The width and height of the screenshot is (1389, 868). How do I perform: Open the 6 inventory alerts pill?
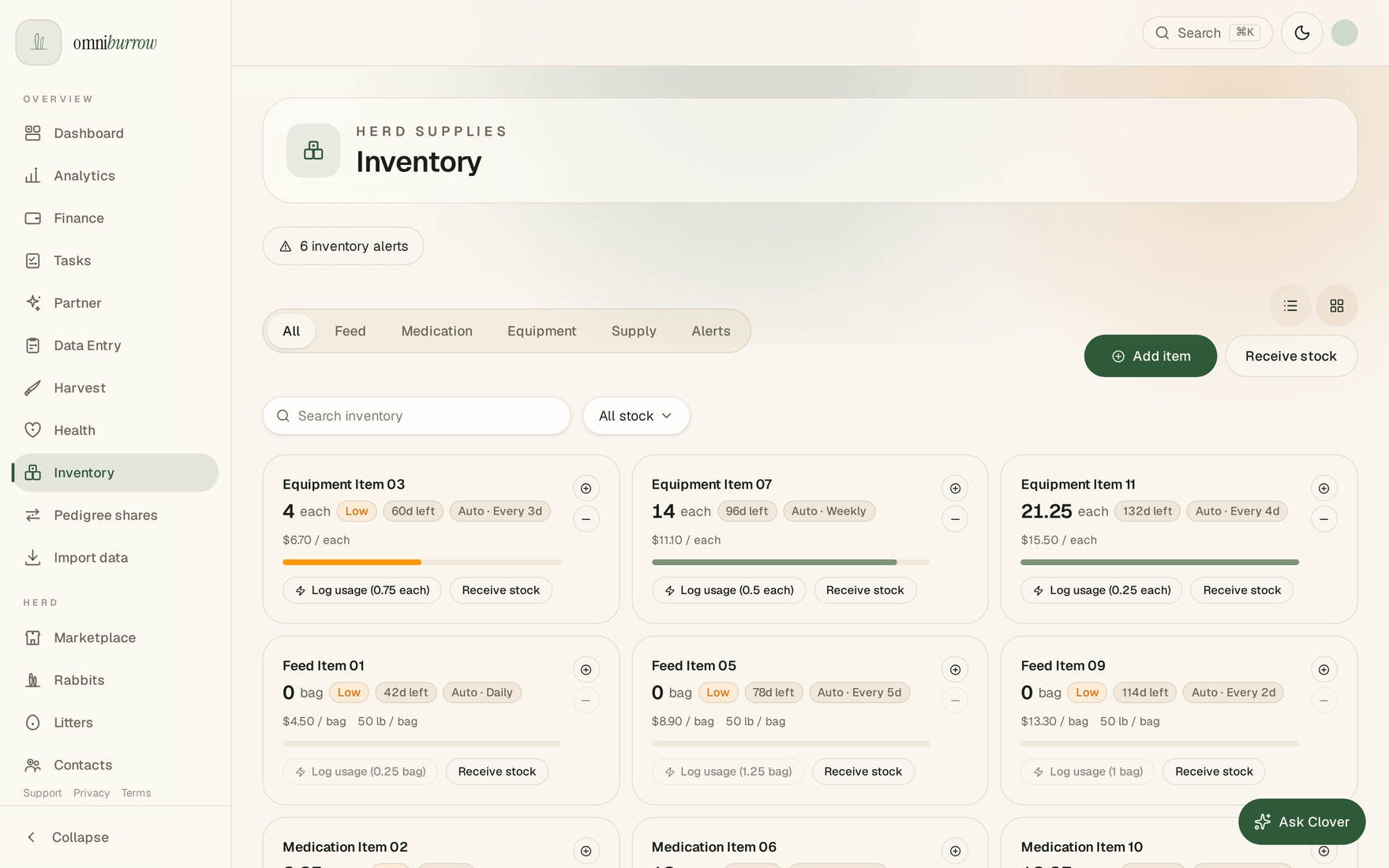[x=343, y=246]
